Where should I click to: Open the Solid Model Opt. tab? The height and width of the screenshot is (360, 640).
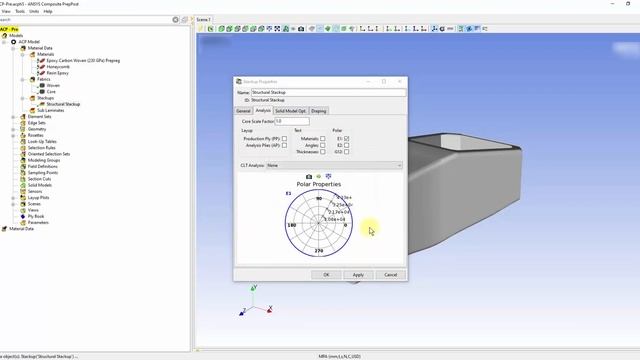click(x=290, y=111)
